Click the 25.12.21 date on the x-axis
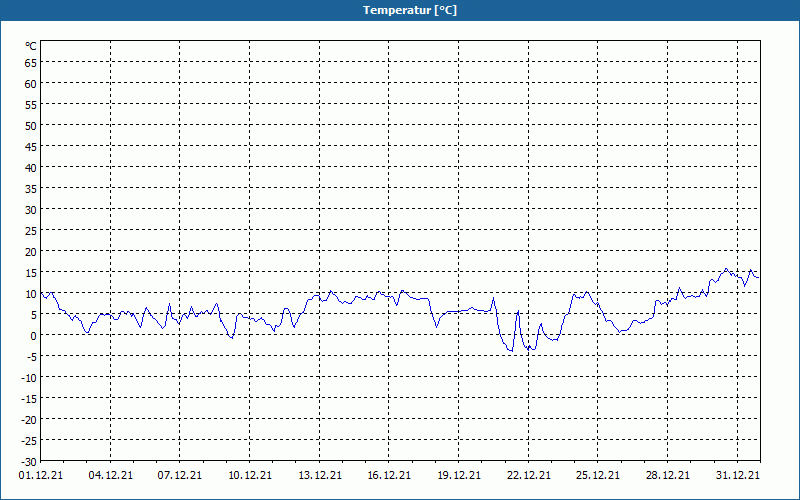Viewport: 800px width, 500px height. (x=598, y=476)
